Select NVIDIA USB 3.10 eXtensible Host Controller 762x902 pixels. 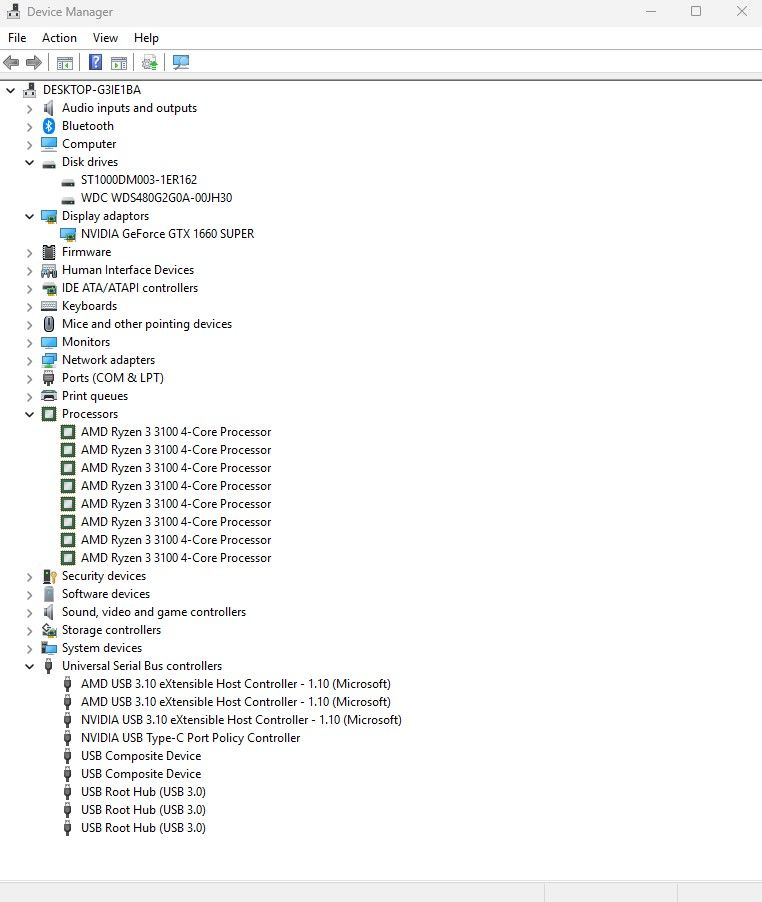click(x=241, y=720)
